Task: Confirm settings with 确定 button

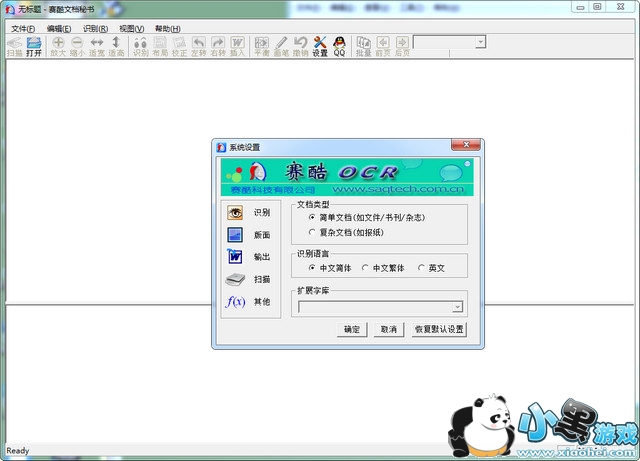Action: 352,329
